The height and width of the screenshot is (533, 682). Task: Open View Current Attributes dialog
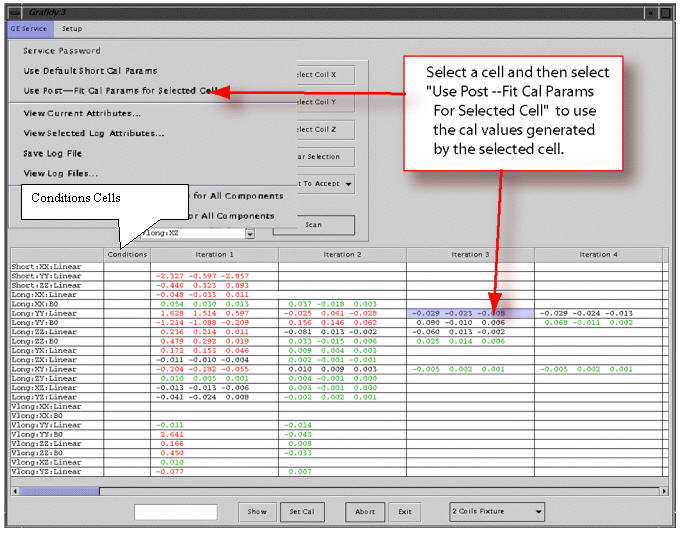point(81,113)
